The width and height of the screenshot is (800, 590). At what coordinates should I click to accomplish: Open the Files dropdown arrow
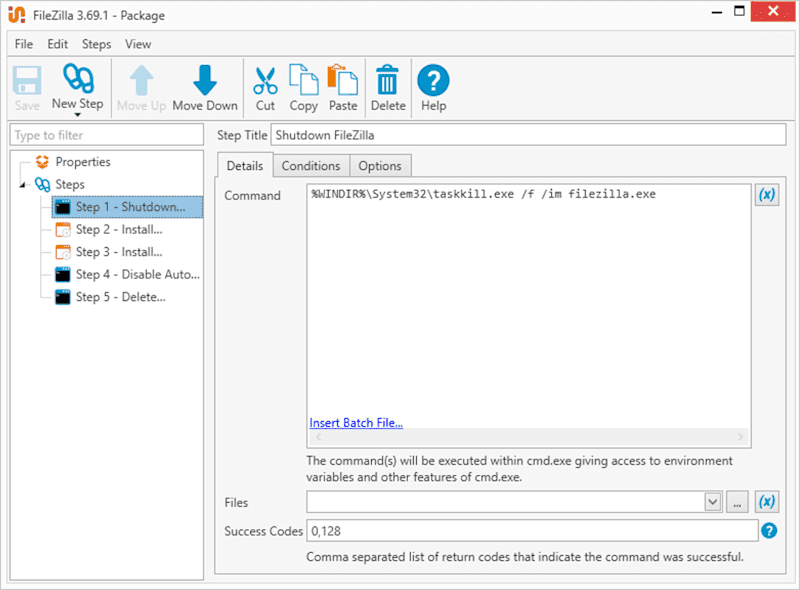[713, 502]
